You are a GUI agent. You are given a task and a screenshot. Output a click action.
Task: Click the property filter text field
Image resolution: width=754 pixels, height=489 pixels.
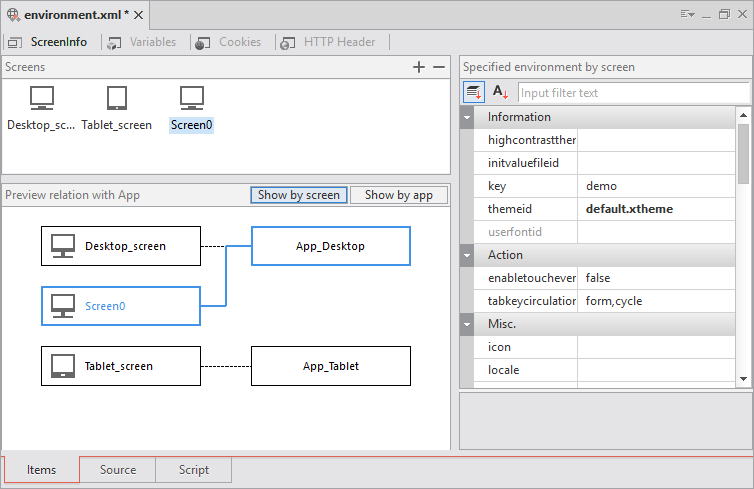point(632,92)
